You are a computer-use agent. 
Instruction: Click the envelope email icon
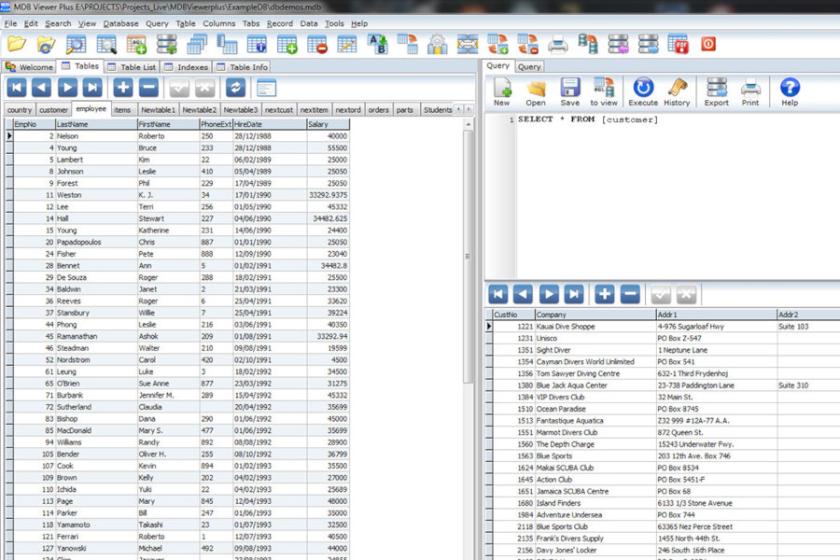click(467, 44)
